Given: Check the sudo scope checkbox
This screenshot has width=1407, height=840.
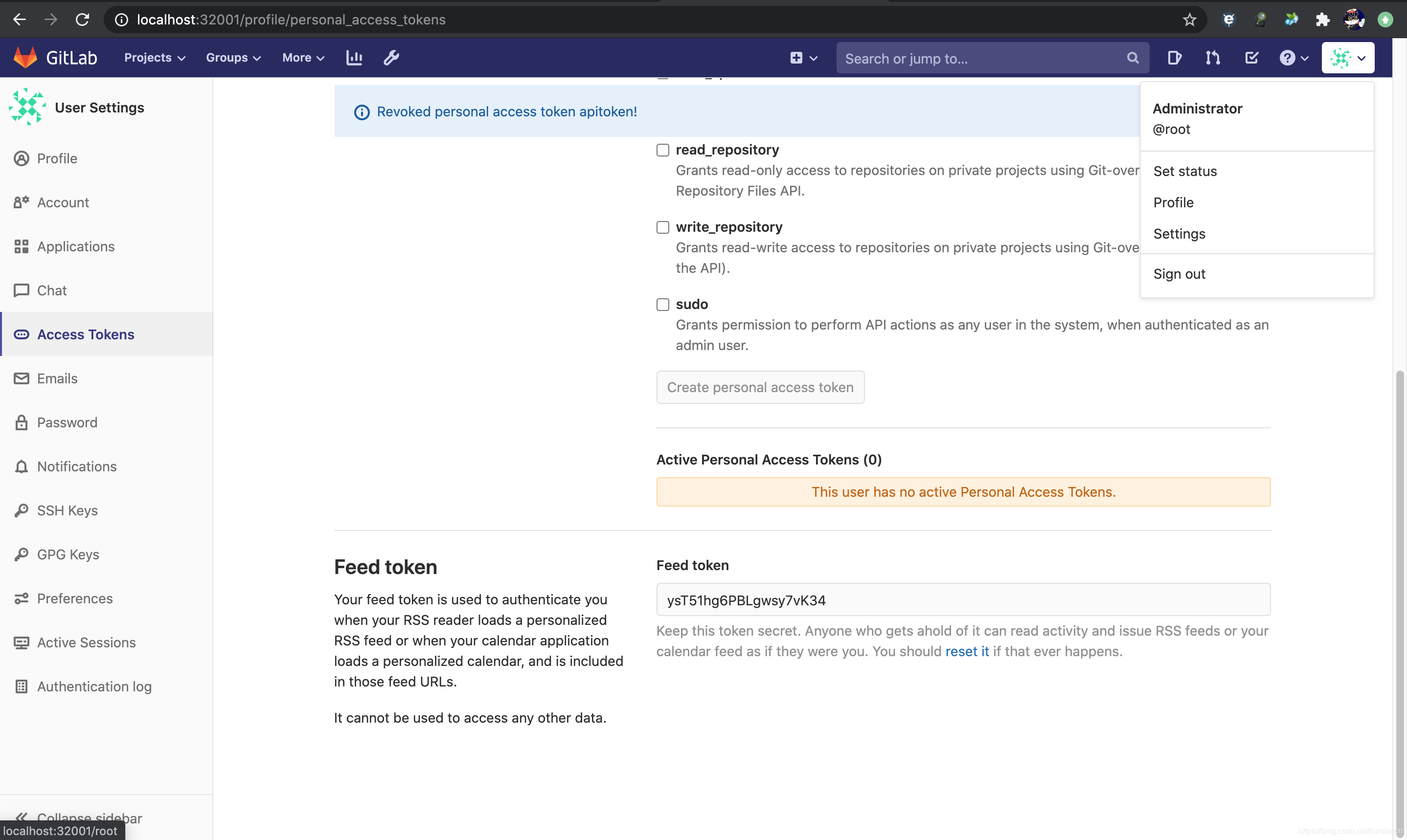Looking at the screenshot, I should (x=662, y=305).
